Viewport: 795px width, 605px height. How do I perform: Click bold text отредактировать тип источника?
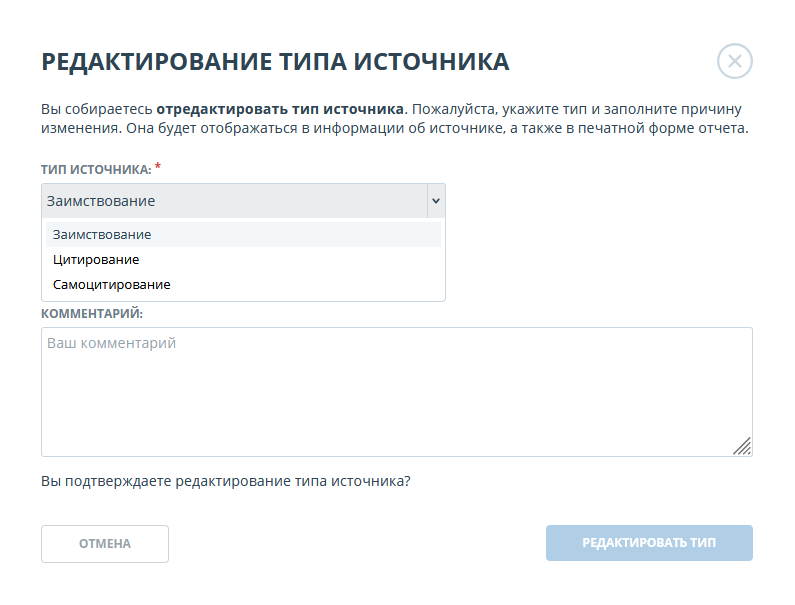(280, 108)
